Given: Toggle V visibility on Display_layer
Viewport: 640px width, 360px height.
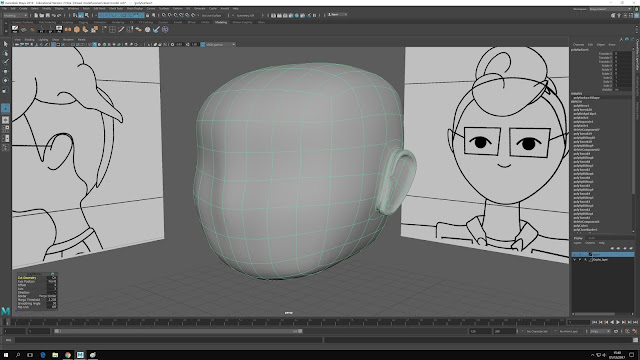Looking at the screenshot, I should point(575,260).
